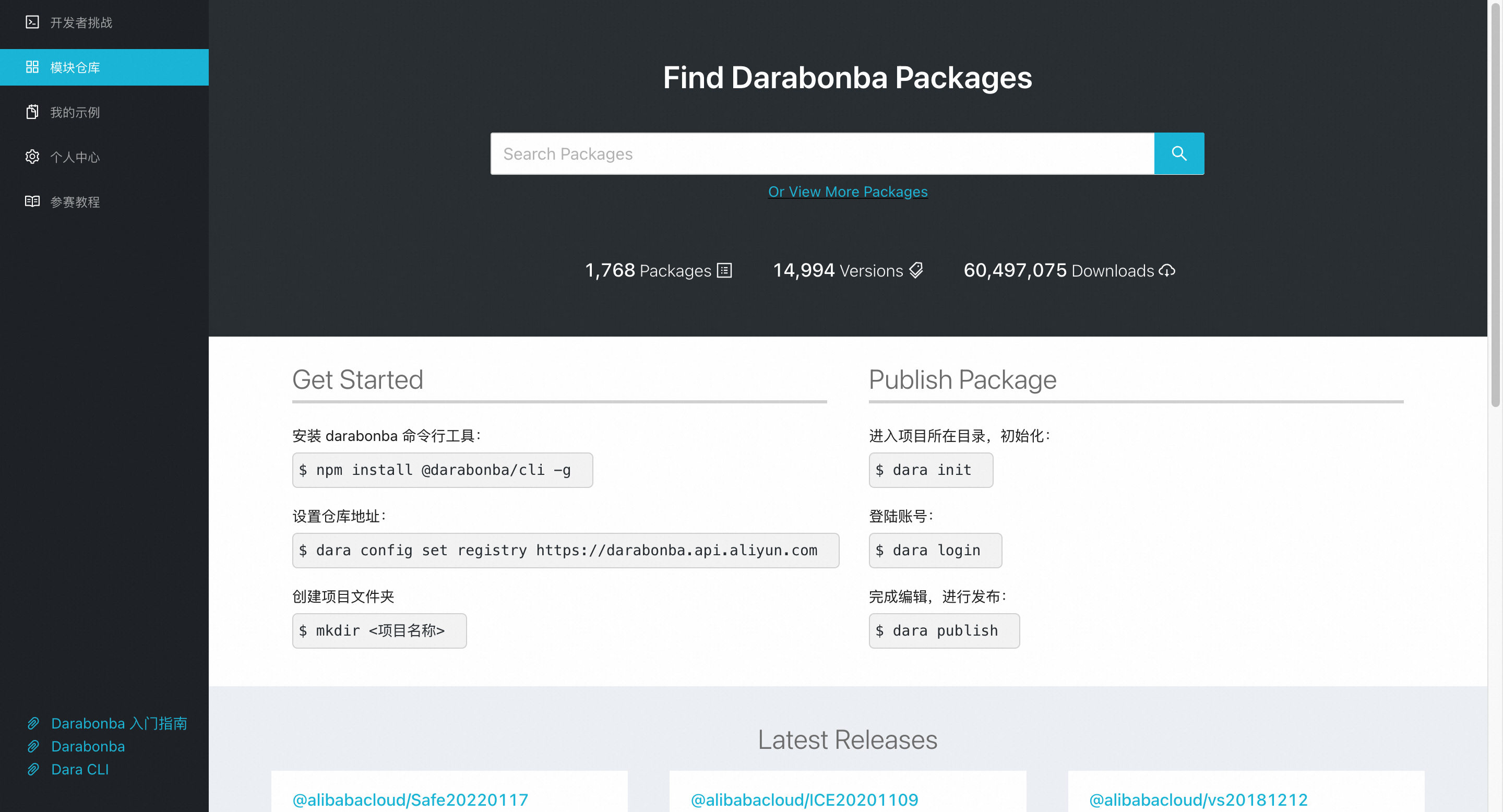The height and width of the screenshot is (812, 1503).
Task: Click the Or View More Packages link
Action: pyautogui.click(x=847, y=192)
